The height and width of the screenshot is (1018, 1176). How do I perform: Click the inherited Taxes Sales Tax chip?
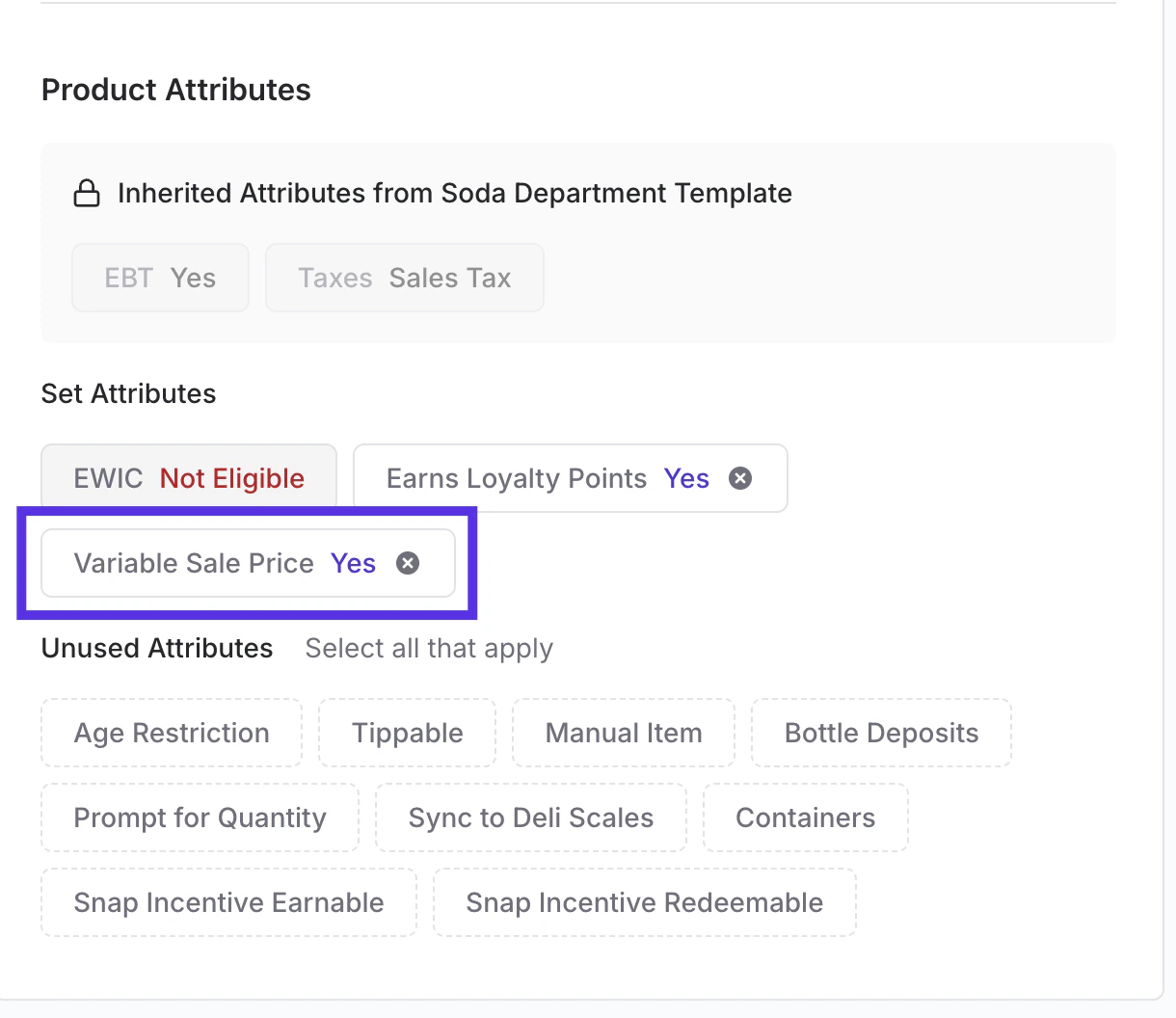(404, 278)
